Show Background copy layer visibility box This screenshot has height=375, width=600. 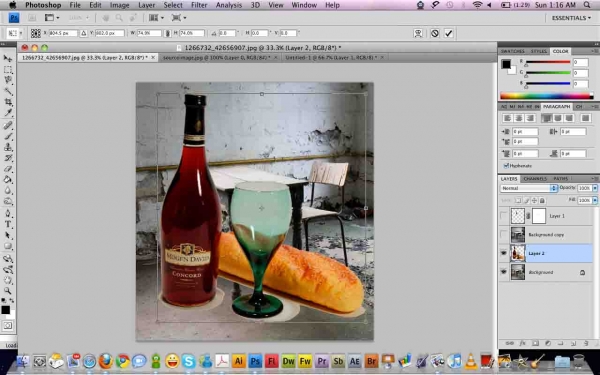coord(504,235)
